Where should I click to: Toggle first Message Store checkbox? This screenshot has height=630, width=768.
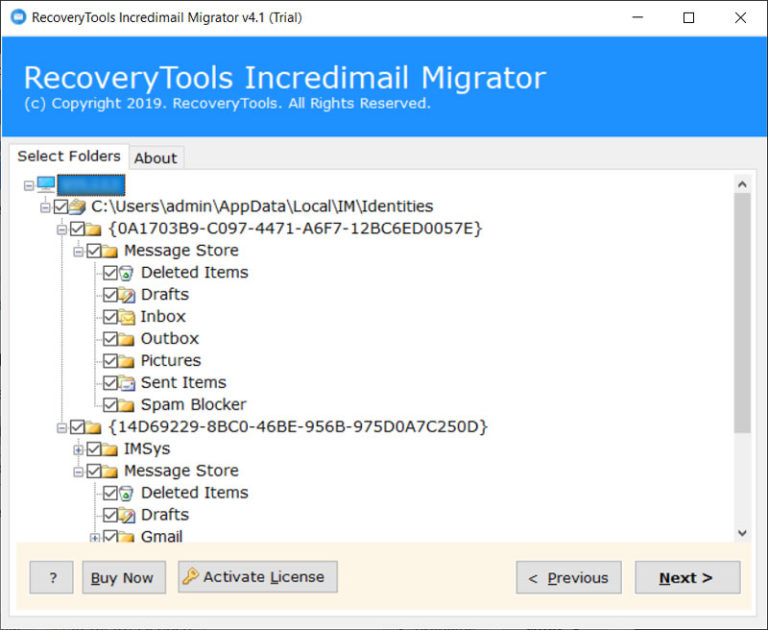click(94, 251)
